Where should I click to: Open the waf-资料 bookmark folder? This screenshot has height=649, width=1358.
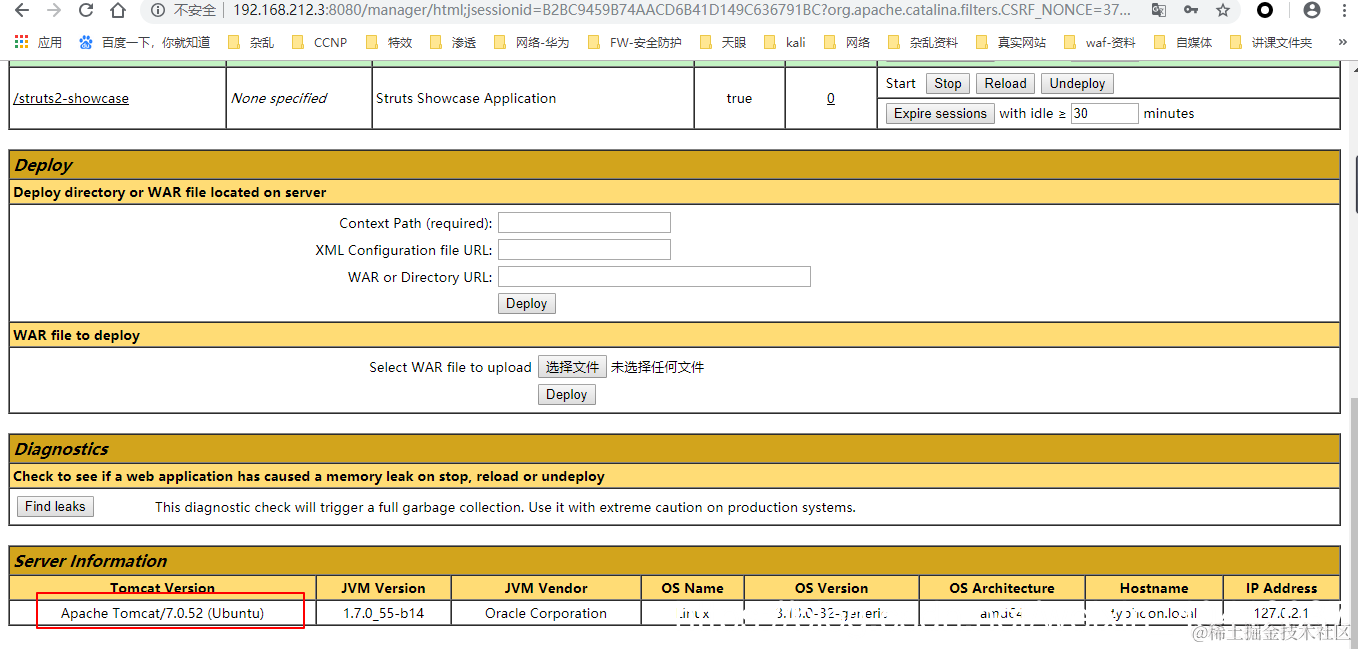(1100, 42)
